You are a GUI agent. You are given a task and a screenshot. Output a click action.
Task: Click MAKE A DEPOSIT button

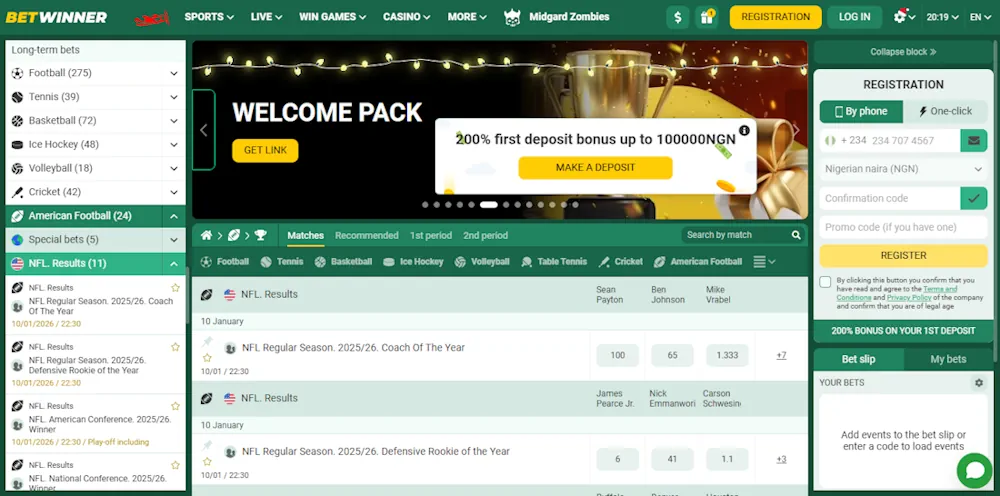[x=596, y=168]
